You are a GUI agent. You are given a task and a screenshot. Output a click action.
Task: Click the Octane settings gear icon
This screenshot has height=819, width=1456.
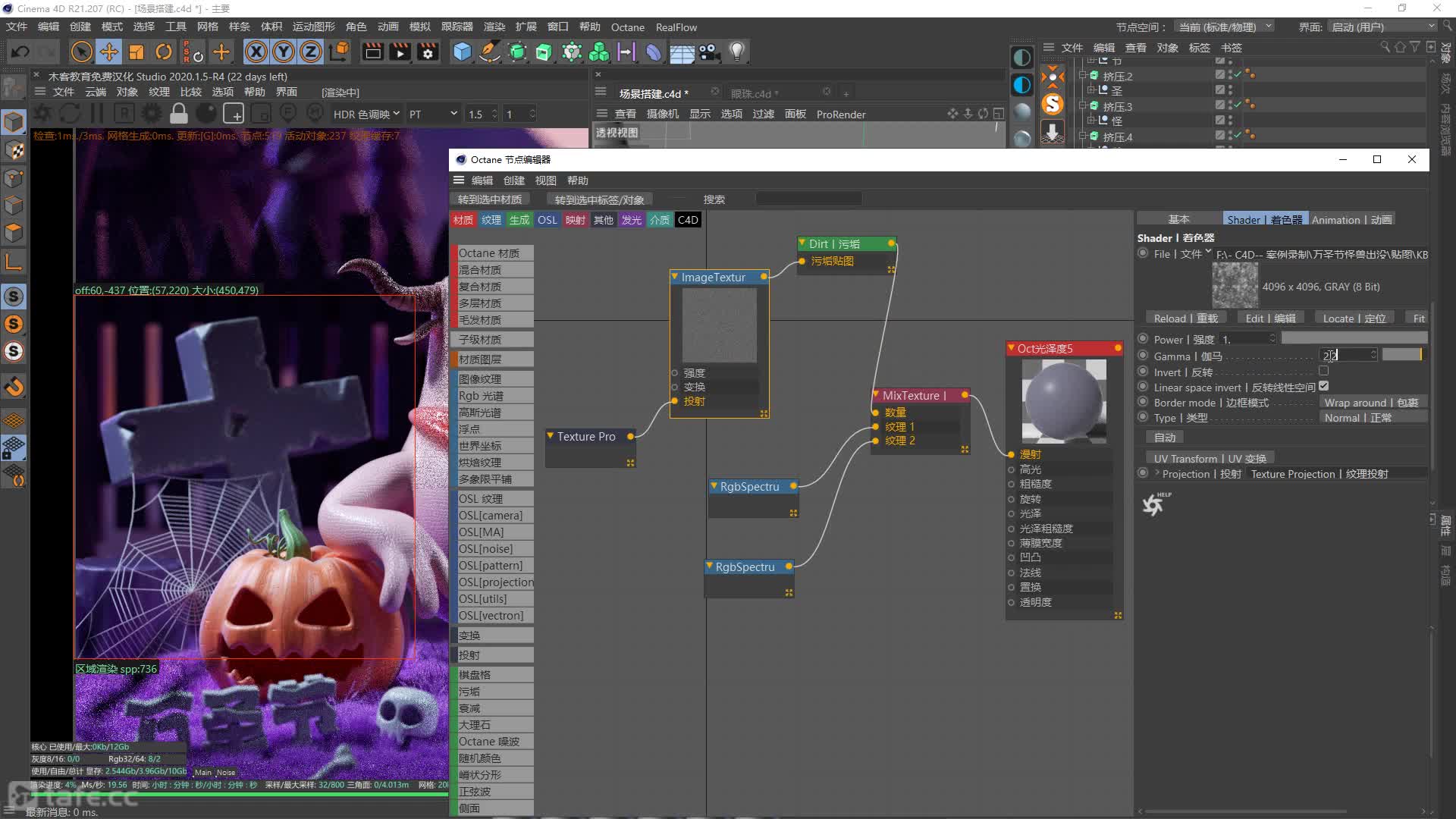[152, 114]
